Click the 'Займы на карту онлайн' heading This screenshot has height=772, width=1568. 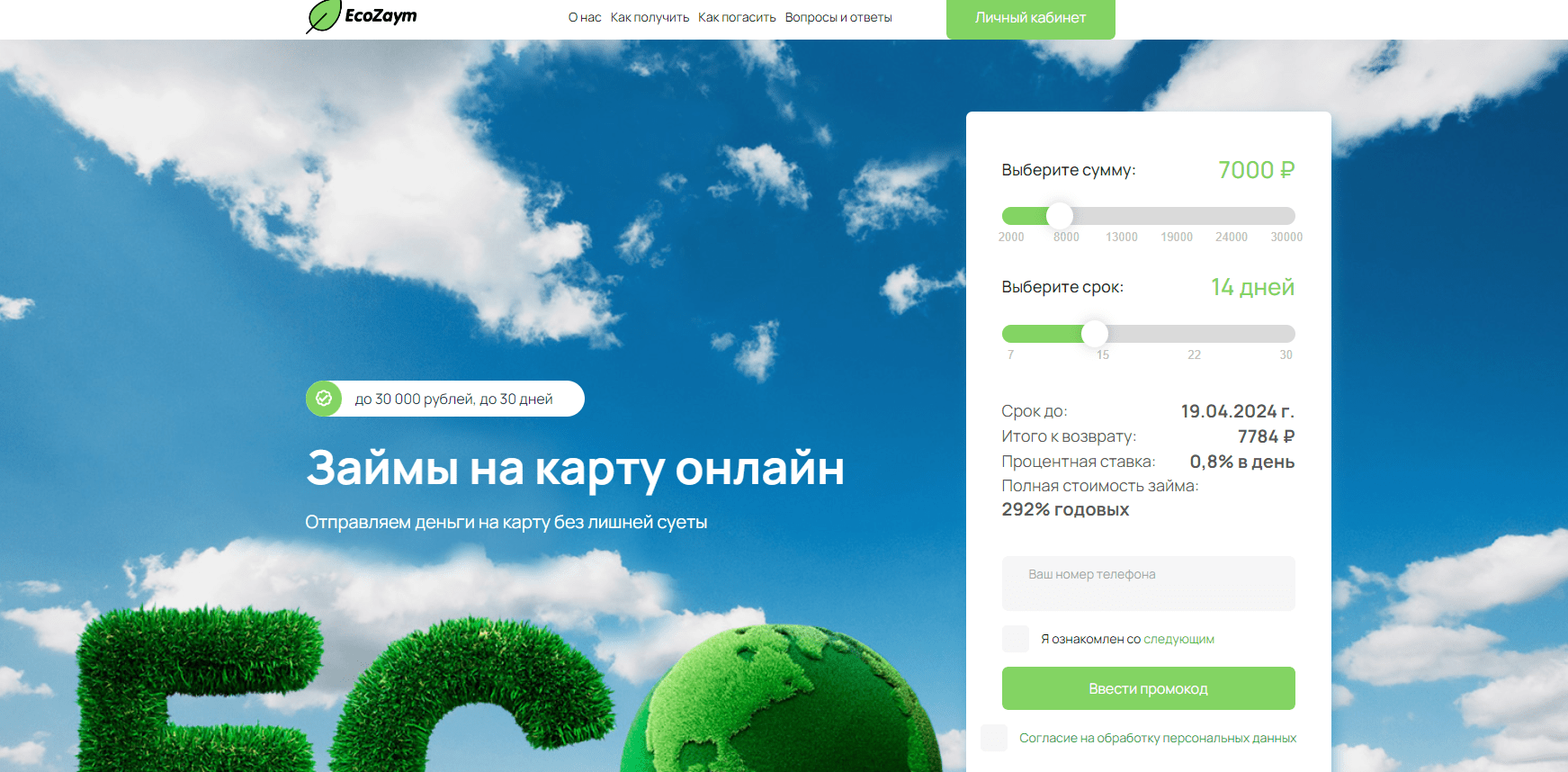tap(576, 469)
